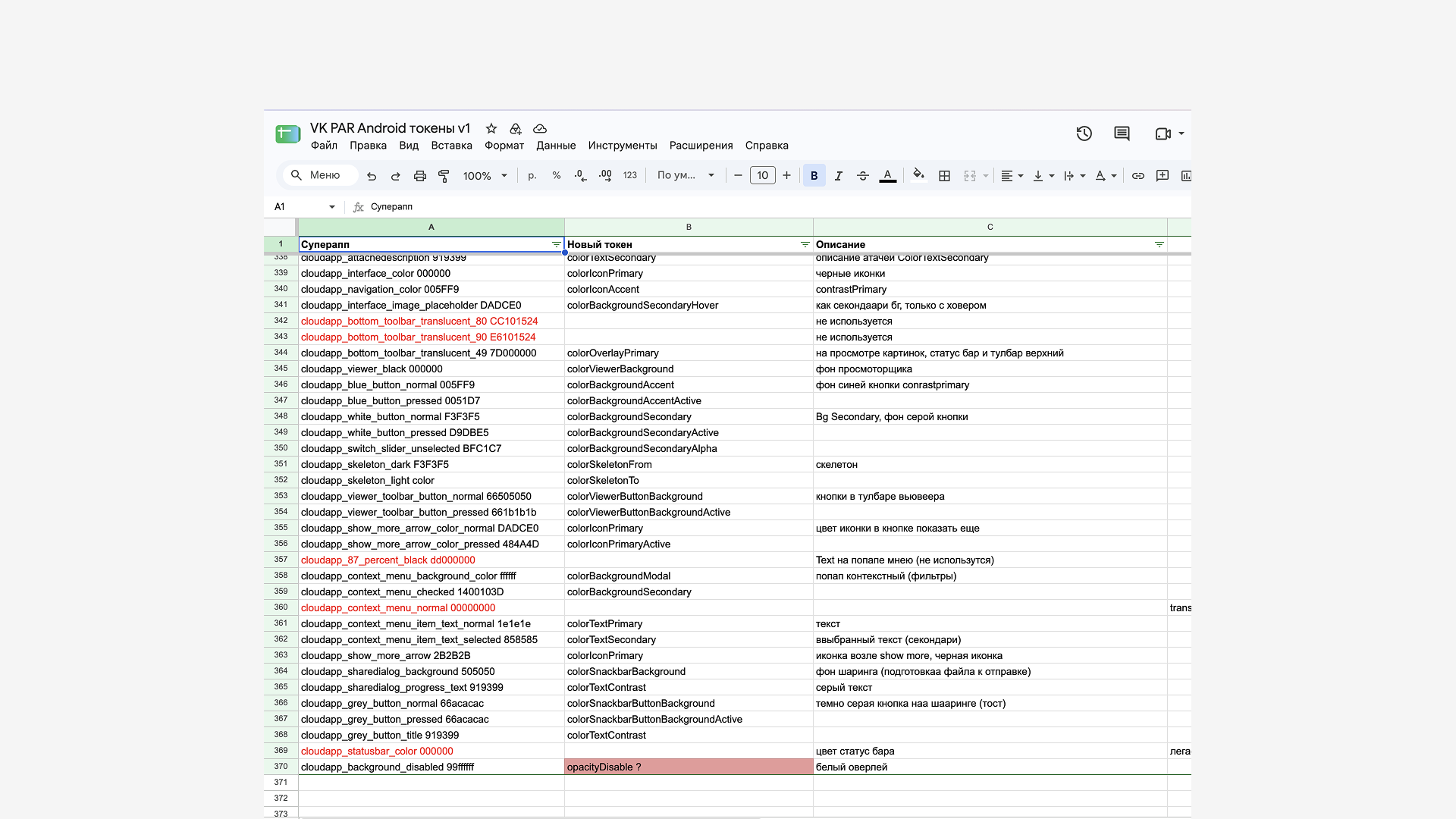
Task: Select cell colorSkeletonFrom
Action: click(x=689, y=465)
